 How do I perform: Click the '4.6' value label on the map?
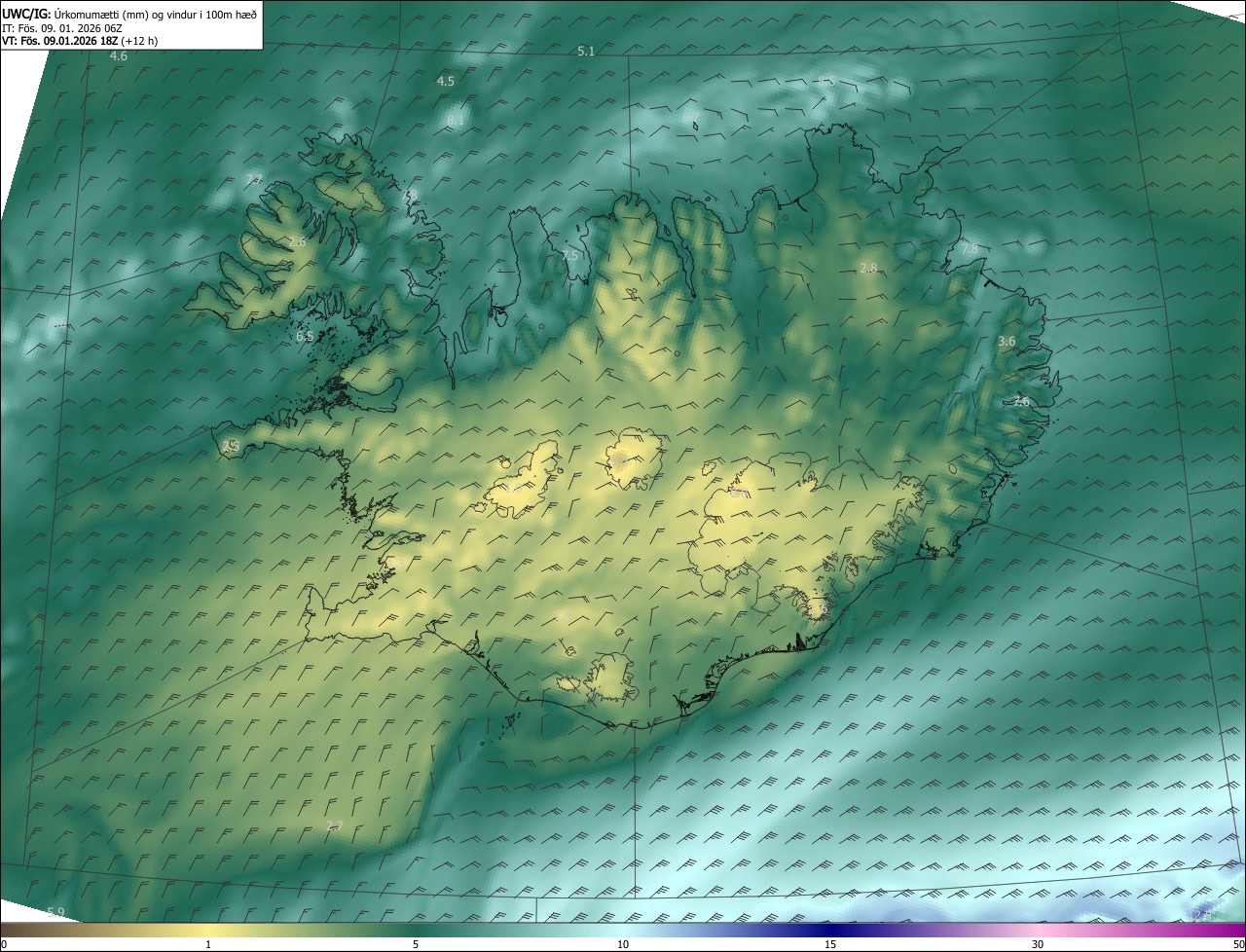tap(118, 56)
